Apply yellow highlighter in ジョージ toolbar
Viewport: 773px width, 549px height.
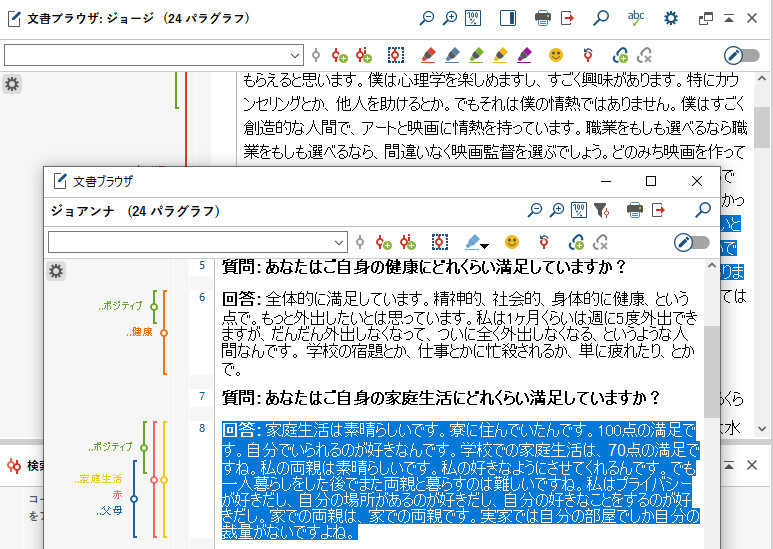(x=500, y=55)
